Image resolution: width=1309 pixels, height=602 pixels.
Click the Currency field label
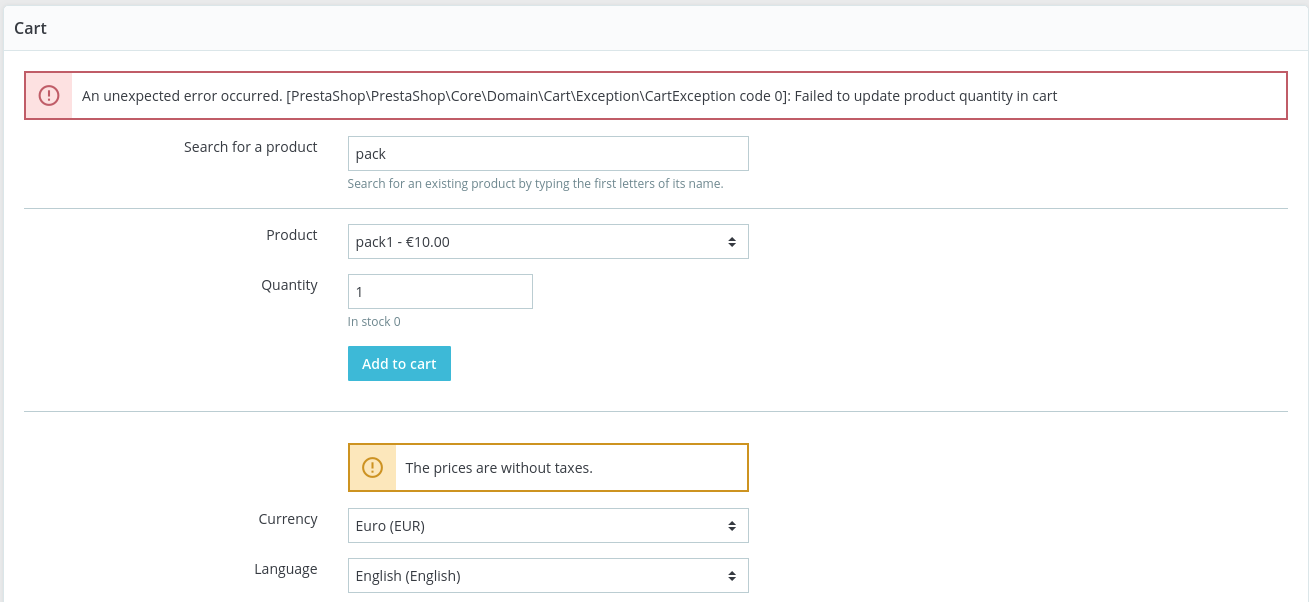(x=288, y=518)
